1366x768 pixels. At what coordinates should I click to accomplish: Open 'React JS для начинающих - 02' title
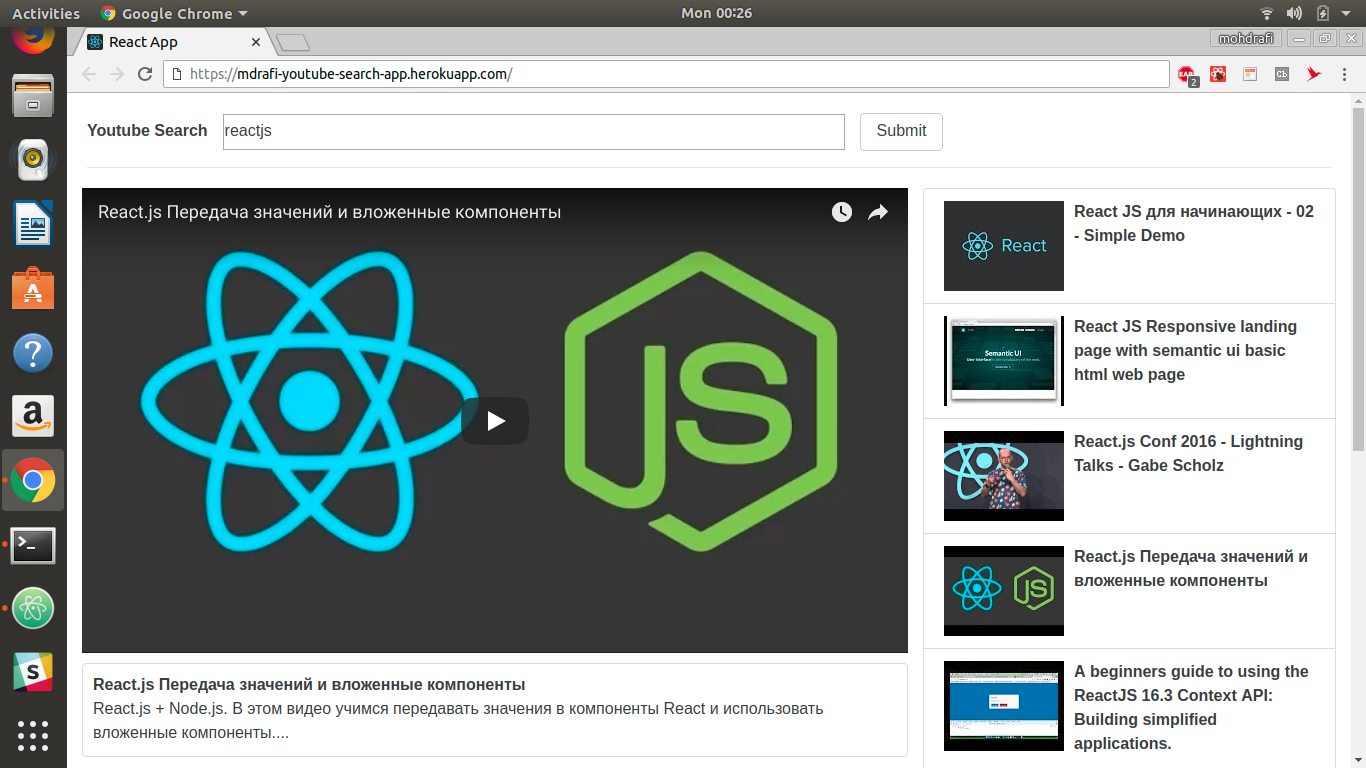(1194, 223)
